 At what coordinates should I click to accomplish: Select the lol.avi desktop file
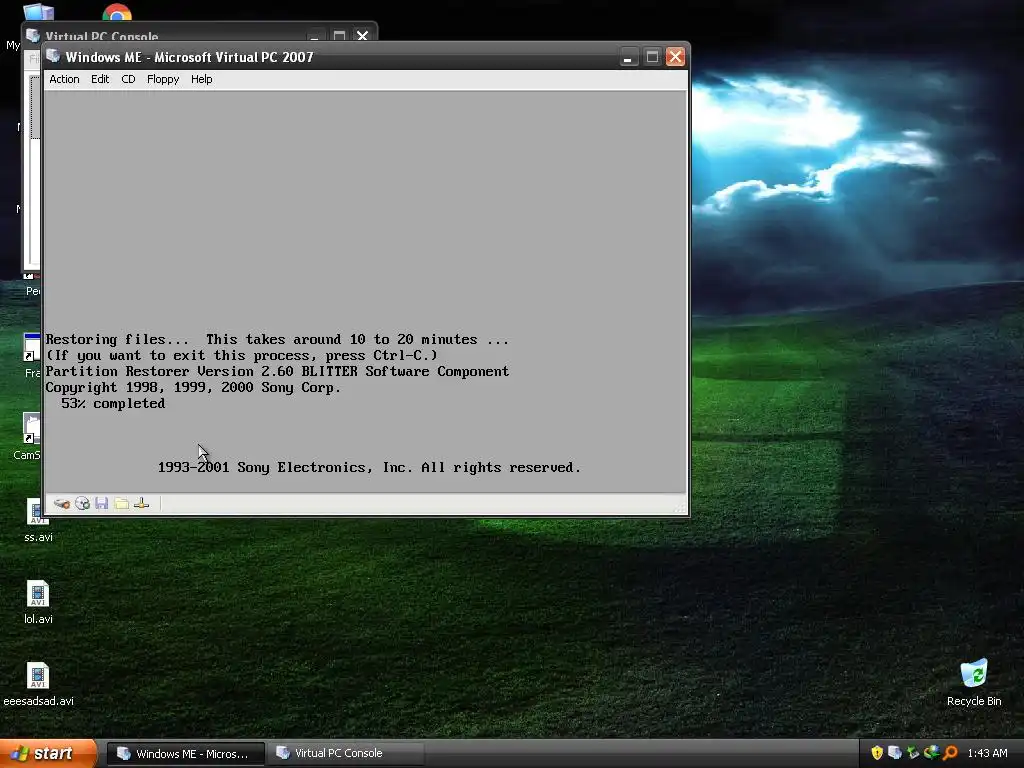(38, 602)
